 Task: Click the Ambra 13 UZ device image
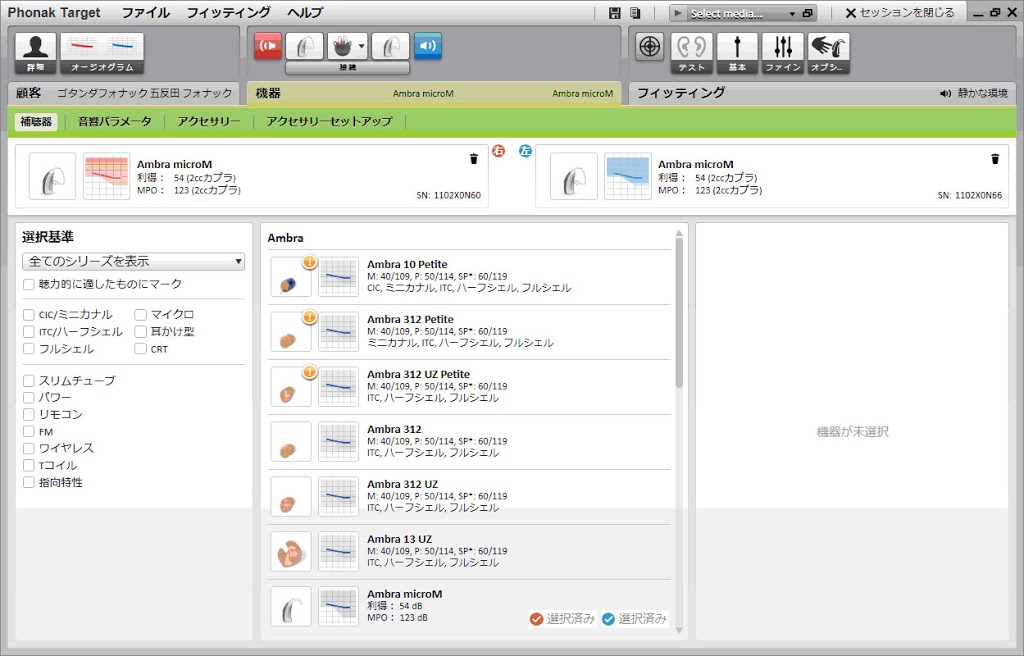pos(291,551)
